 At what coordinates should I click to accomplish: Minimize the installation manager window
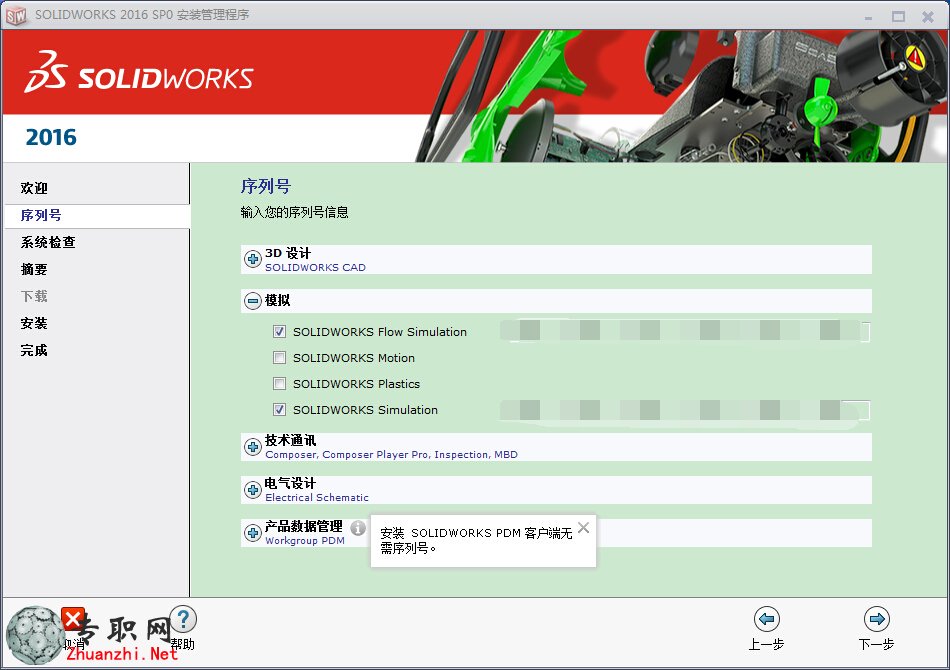click(x=868, y=17)
